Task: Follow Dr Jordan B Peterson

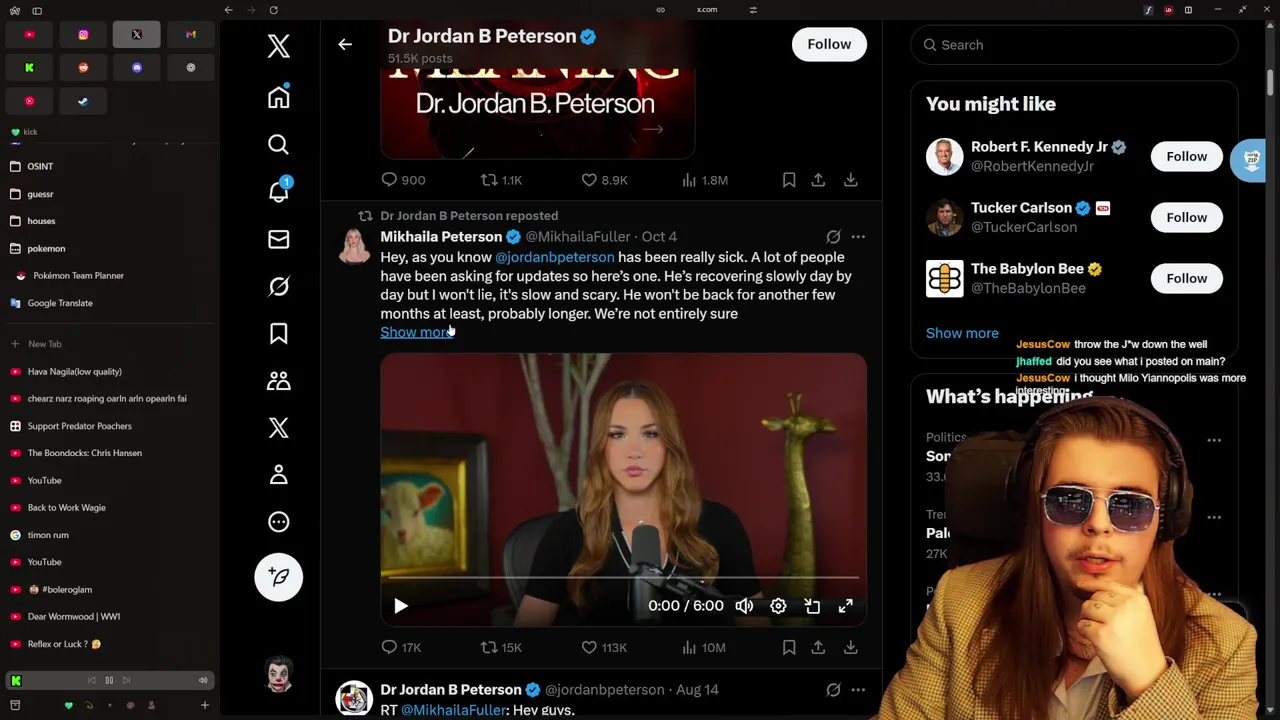Action: (829, 44)
